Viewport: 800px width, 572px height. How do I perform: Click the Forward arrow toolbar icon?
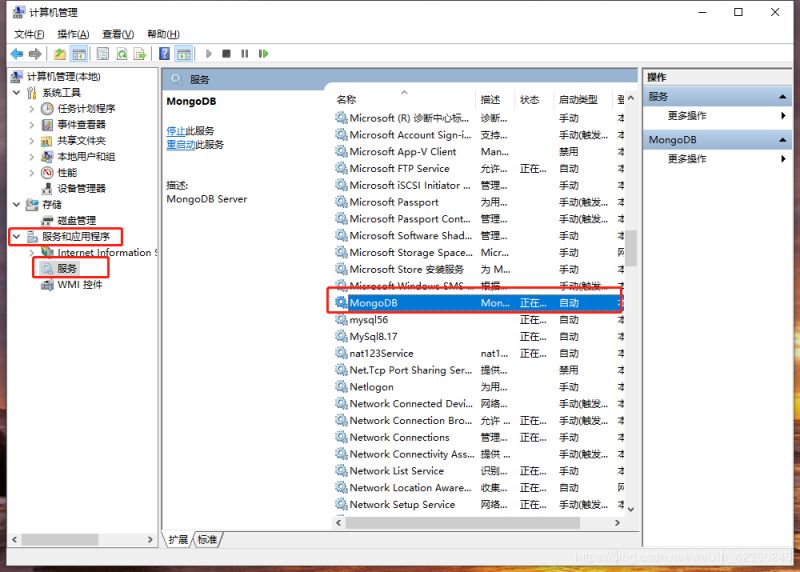[x=35, y=54]
